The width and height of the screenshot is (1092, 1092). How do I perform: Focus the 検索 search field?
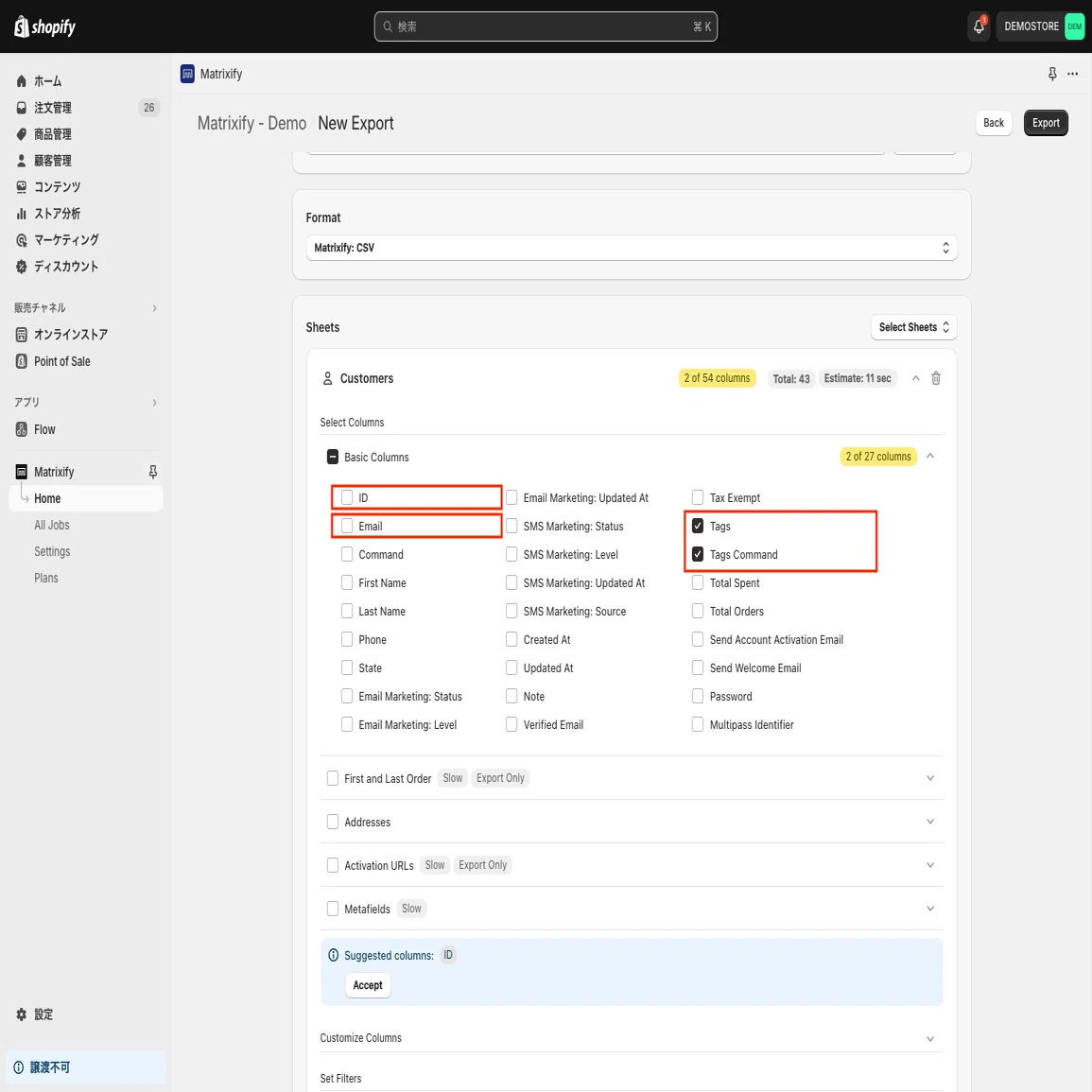(546, 26)
